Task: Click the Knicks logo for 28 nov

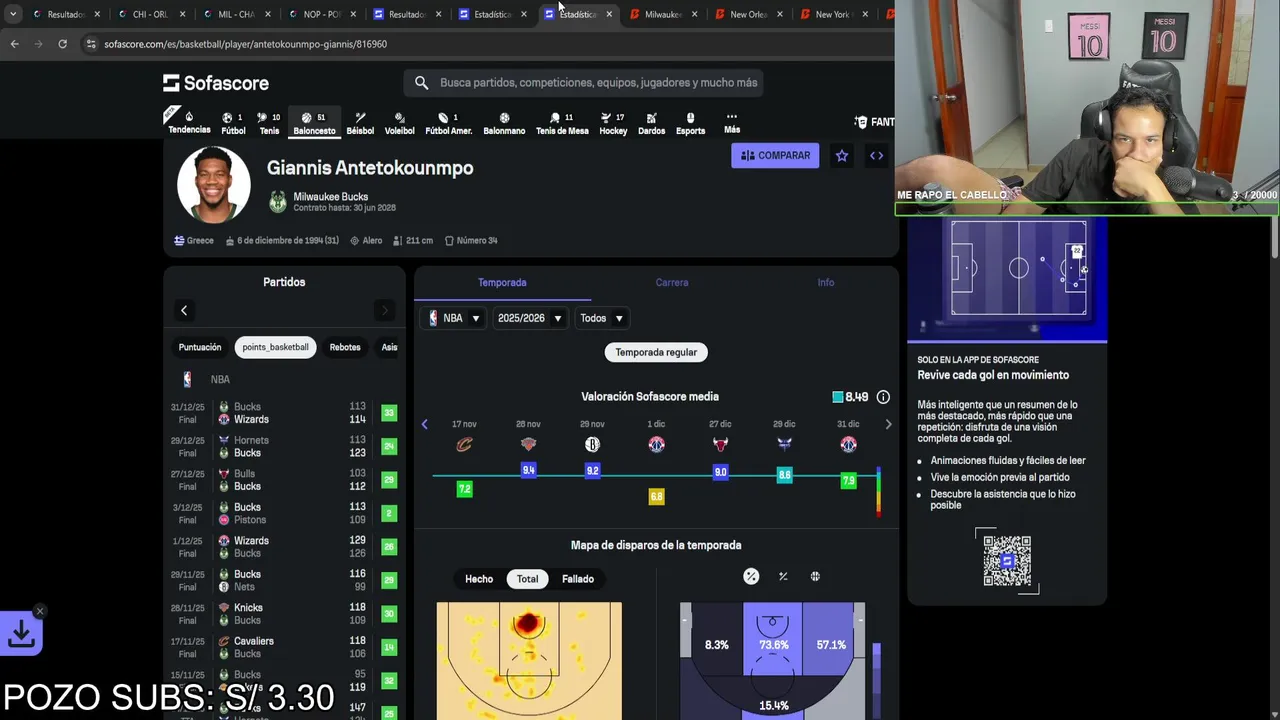Action: (528, 445)
